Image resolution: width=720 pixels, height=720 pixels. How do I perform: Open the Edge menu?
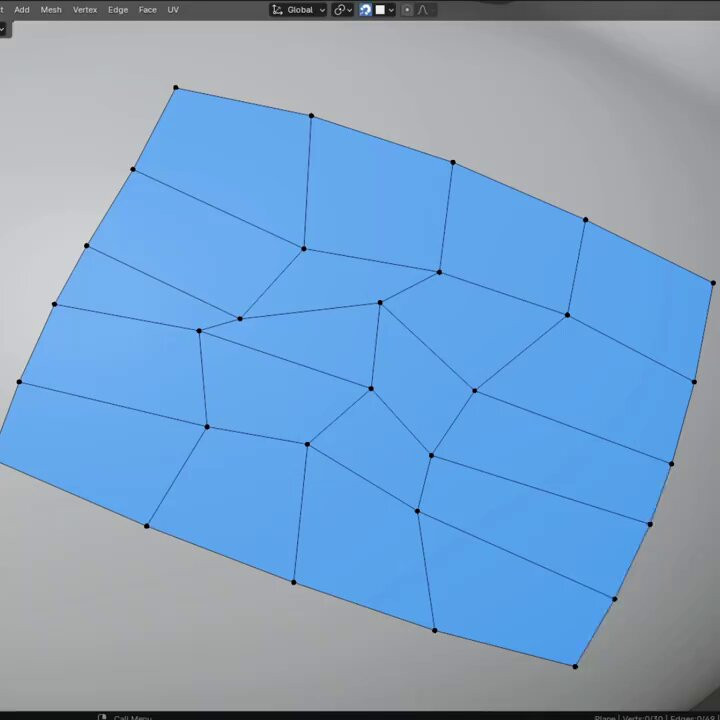click(x=118, y=10)
